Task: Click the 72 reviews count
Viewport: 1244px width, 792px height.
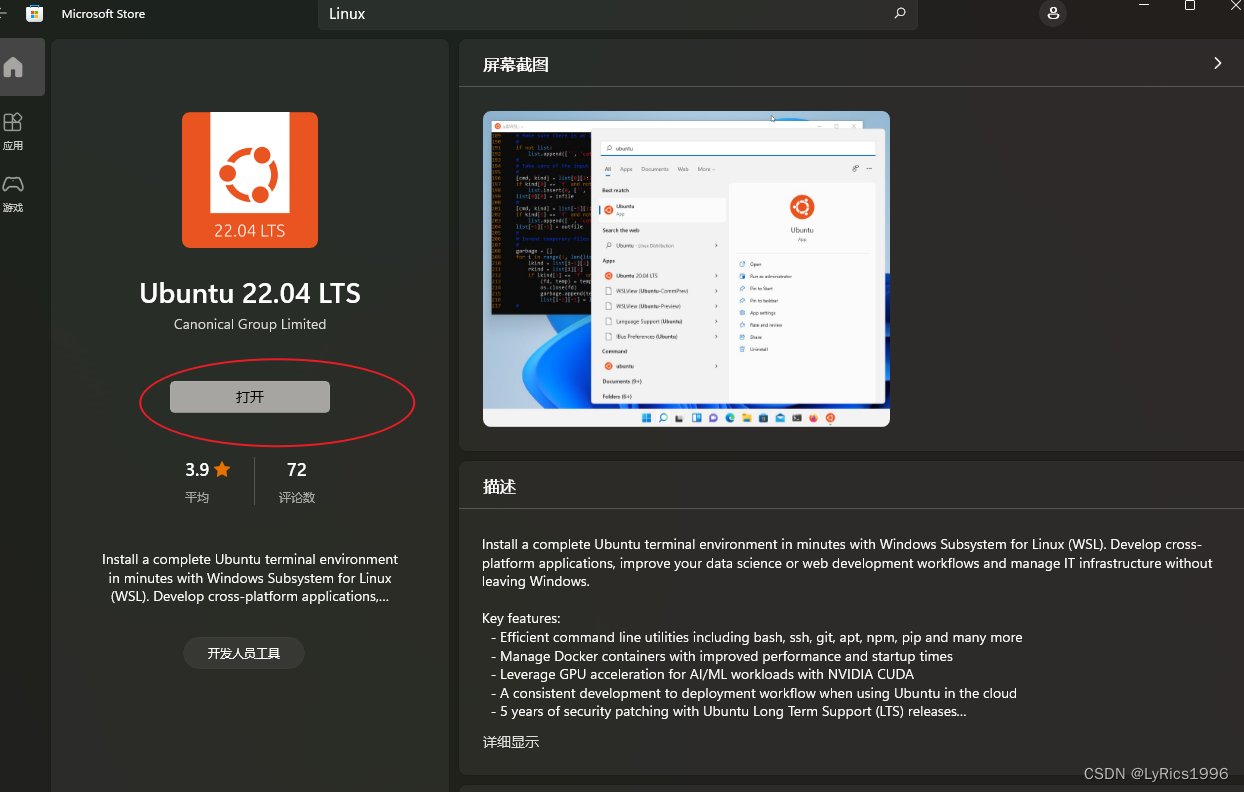Action: click(296, 469)
